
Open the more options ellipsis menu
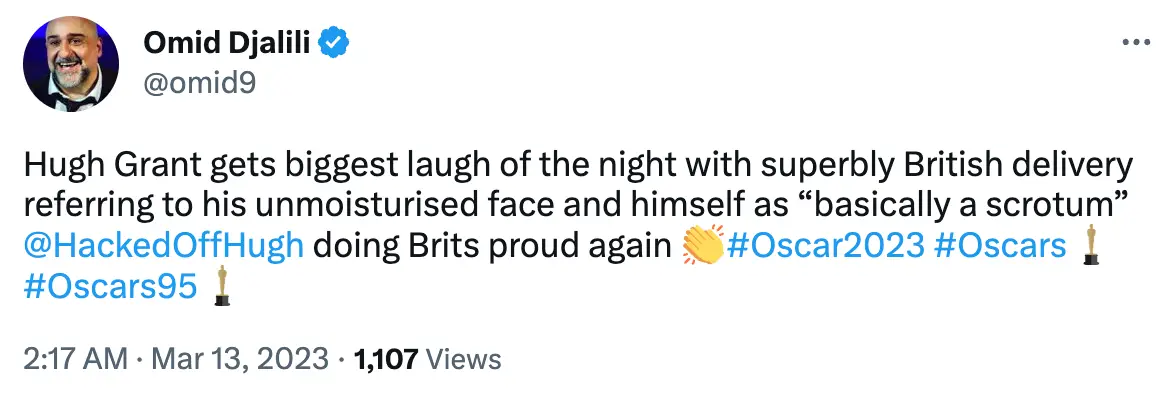pos(1137,44)
